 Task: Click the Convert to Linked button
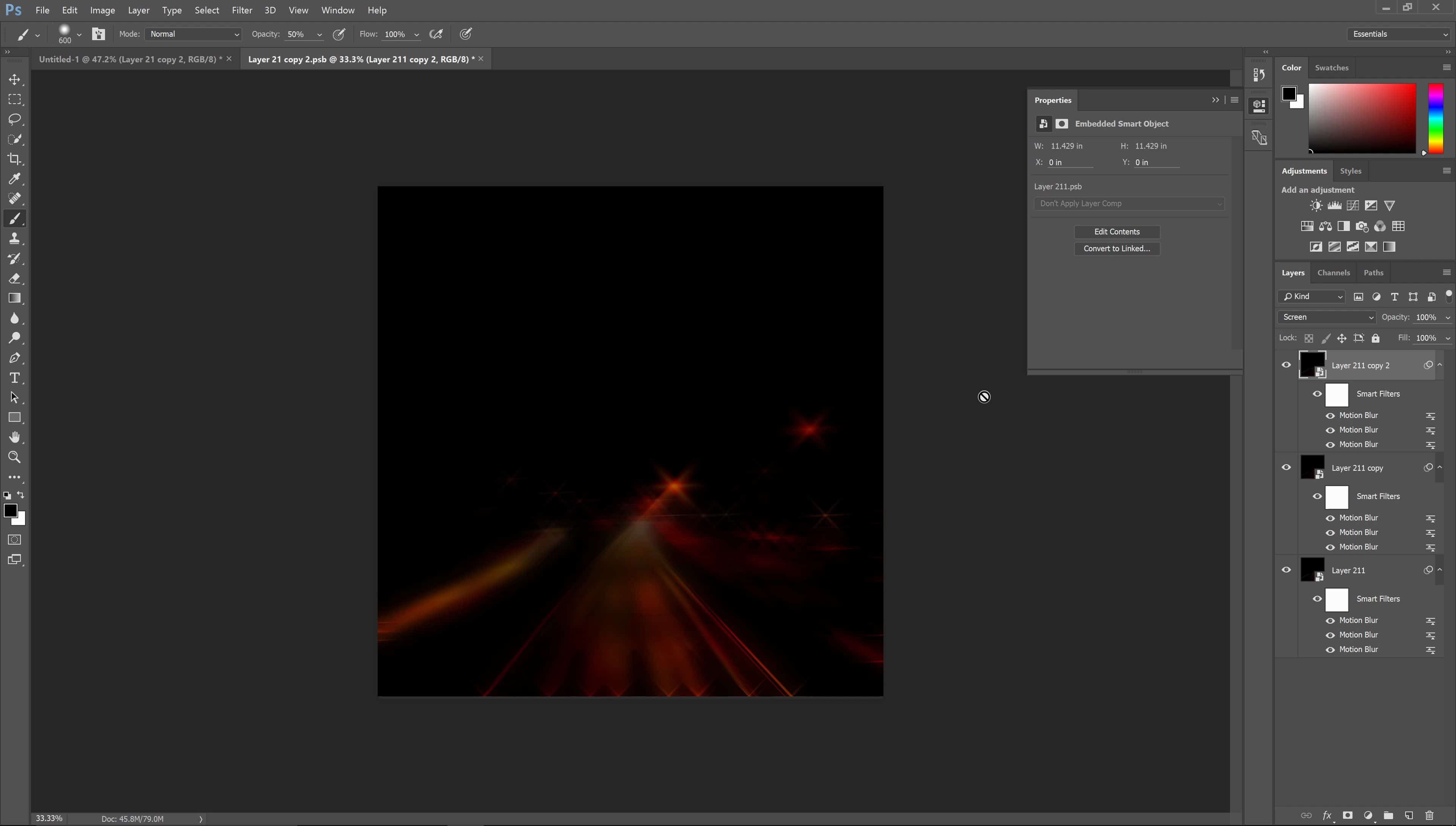(1117, 248)
